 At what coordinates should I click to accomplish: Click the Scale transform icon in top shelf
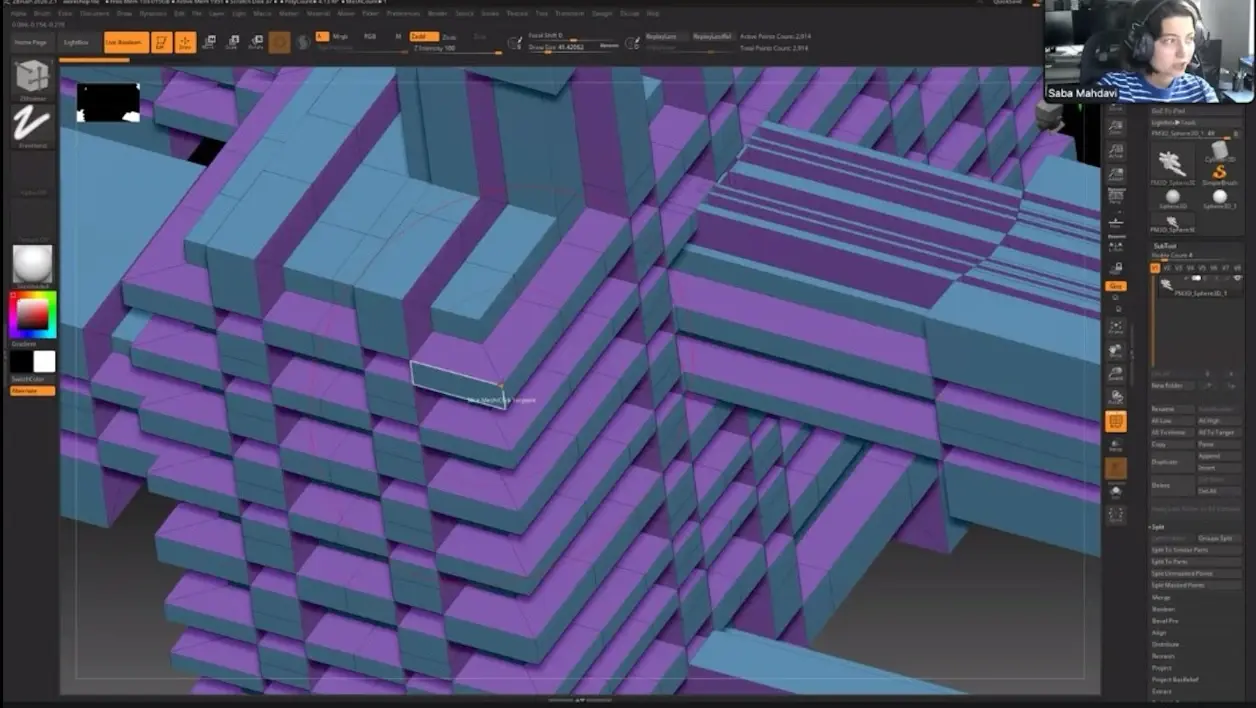tap(232, 42)
